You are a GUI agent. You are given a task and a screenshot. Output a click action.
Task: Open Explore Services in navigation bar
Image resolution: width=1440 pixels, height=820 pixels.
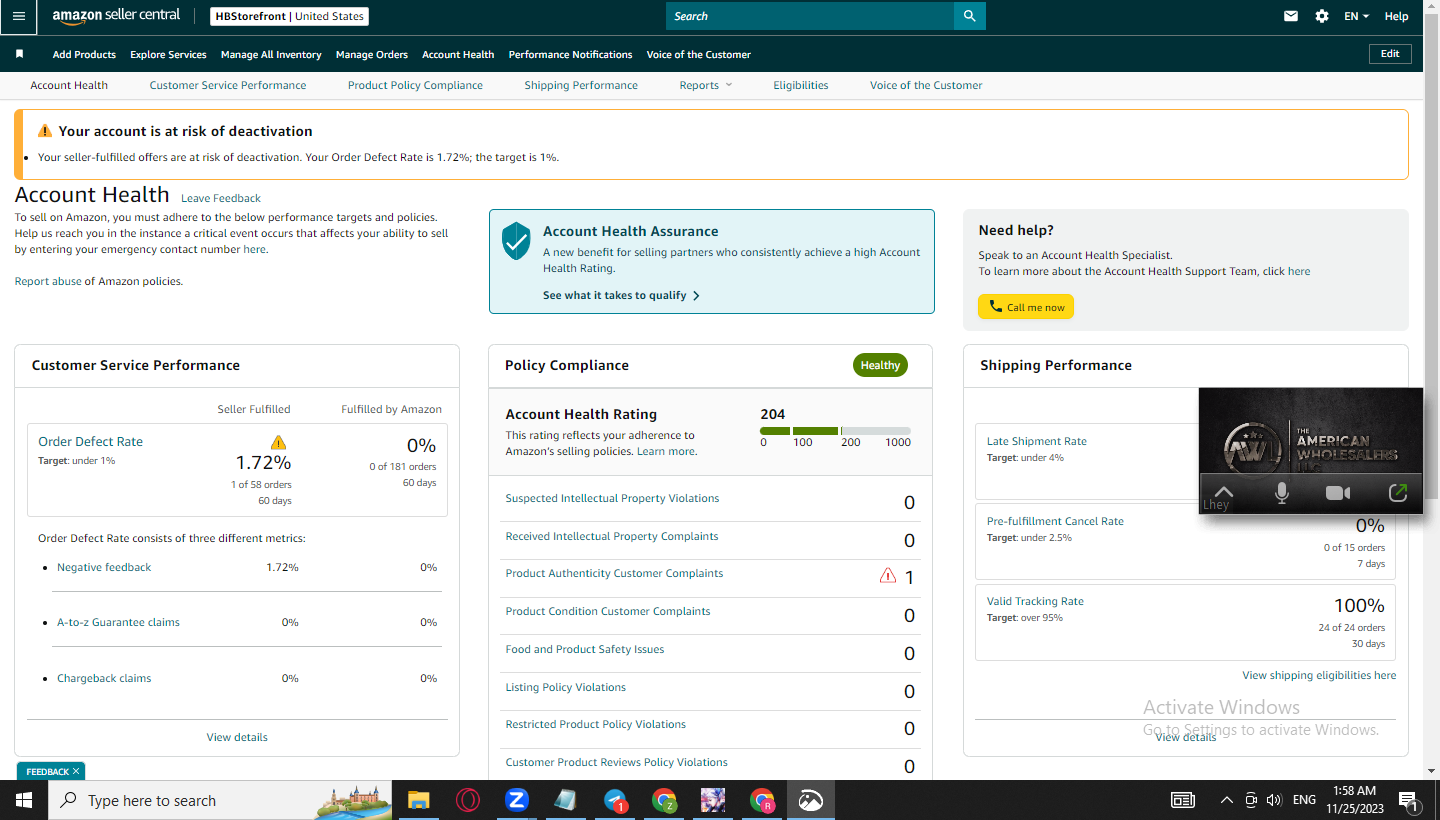pos(168,54)
